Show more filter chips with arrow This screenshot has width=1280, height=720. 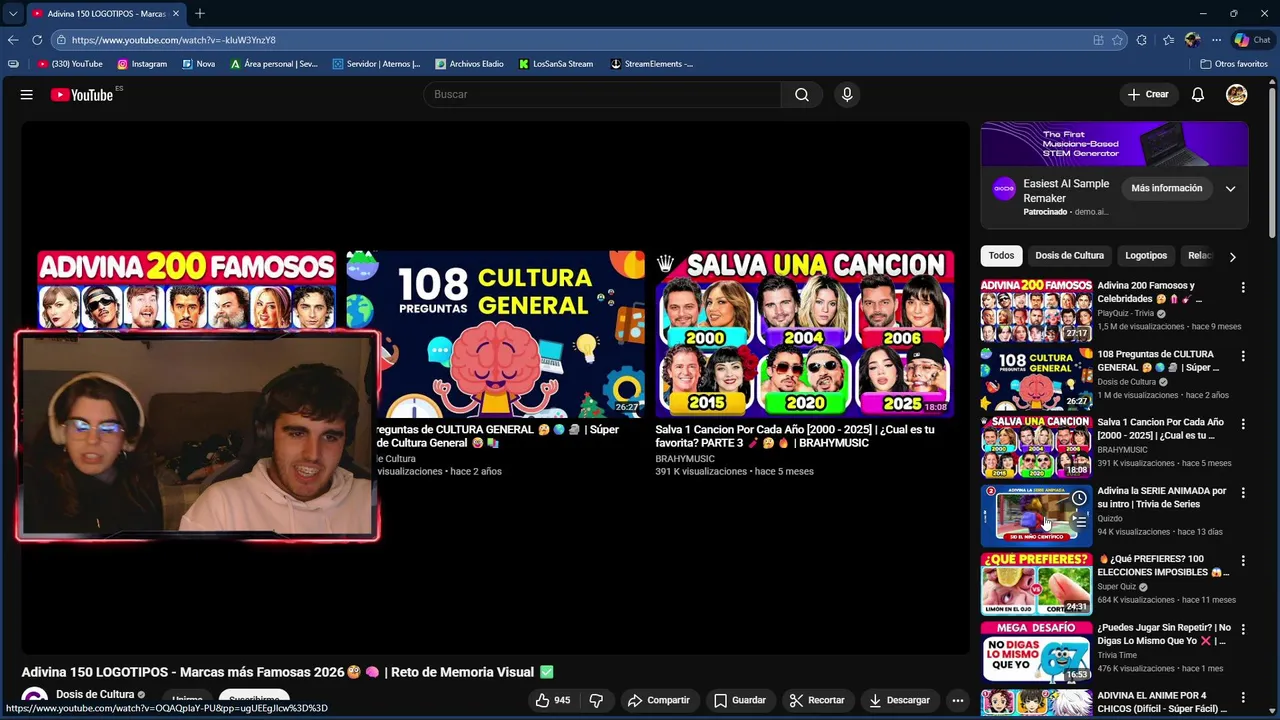[x=1232, y=257]
